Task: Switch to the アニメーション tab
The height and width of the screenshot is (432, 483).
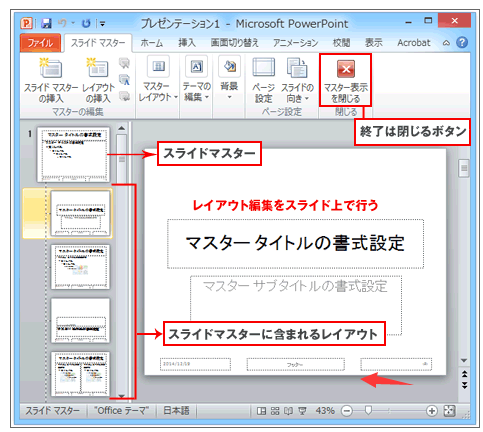Action: tap(296, 43)
